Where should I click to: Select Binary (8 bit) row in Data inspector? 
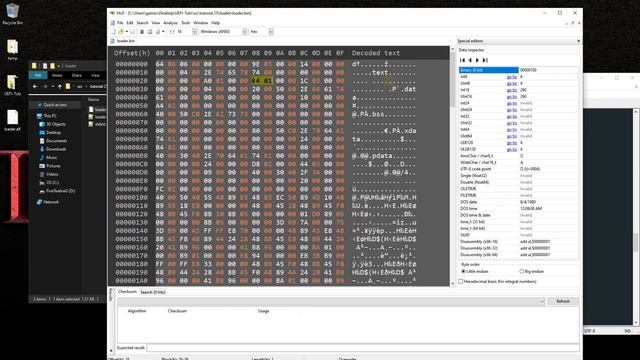(x=518, y=70)
